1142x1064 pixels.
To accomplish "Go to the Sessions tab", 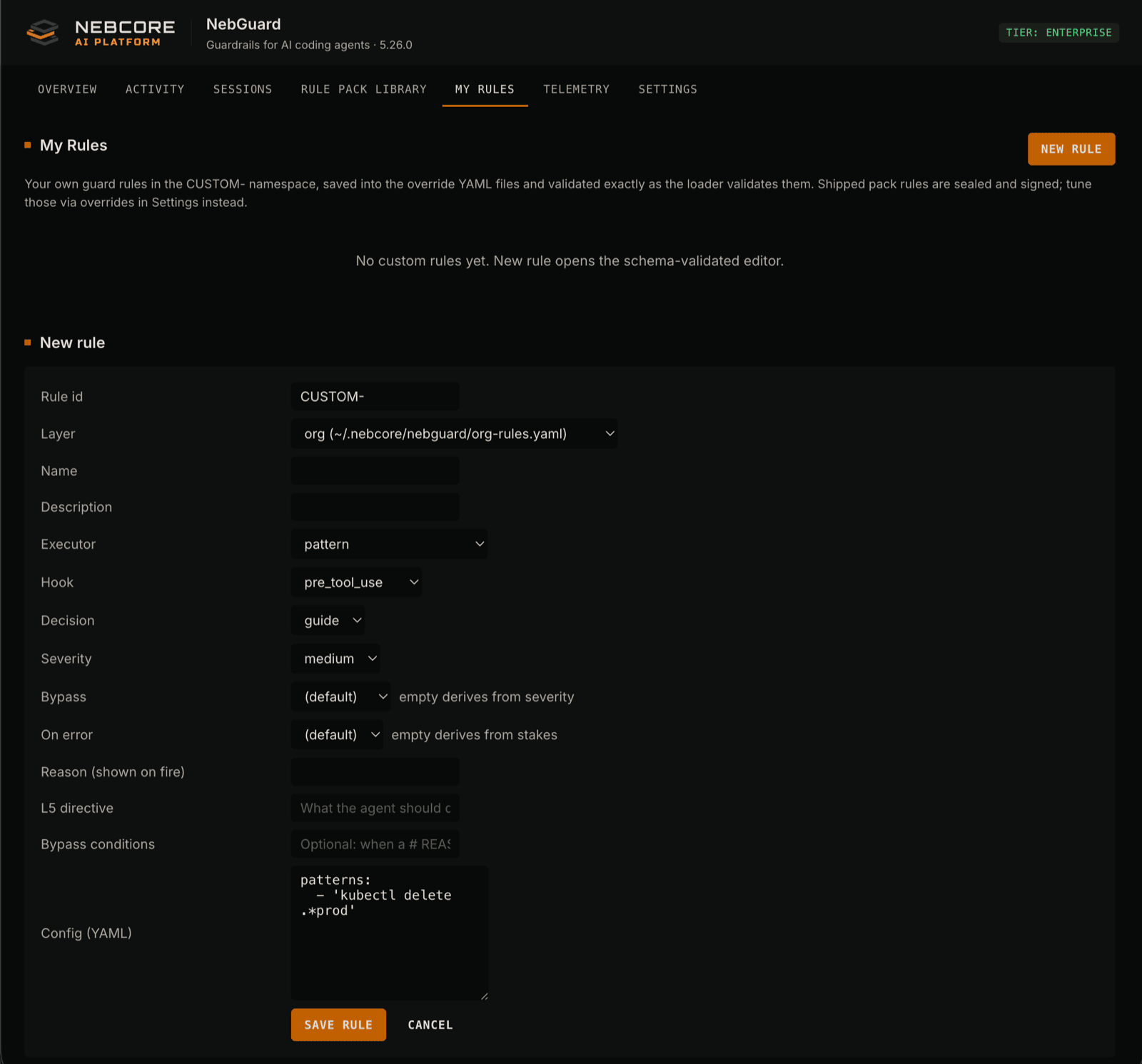I will 243,89.
